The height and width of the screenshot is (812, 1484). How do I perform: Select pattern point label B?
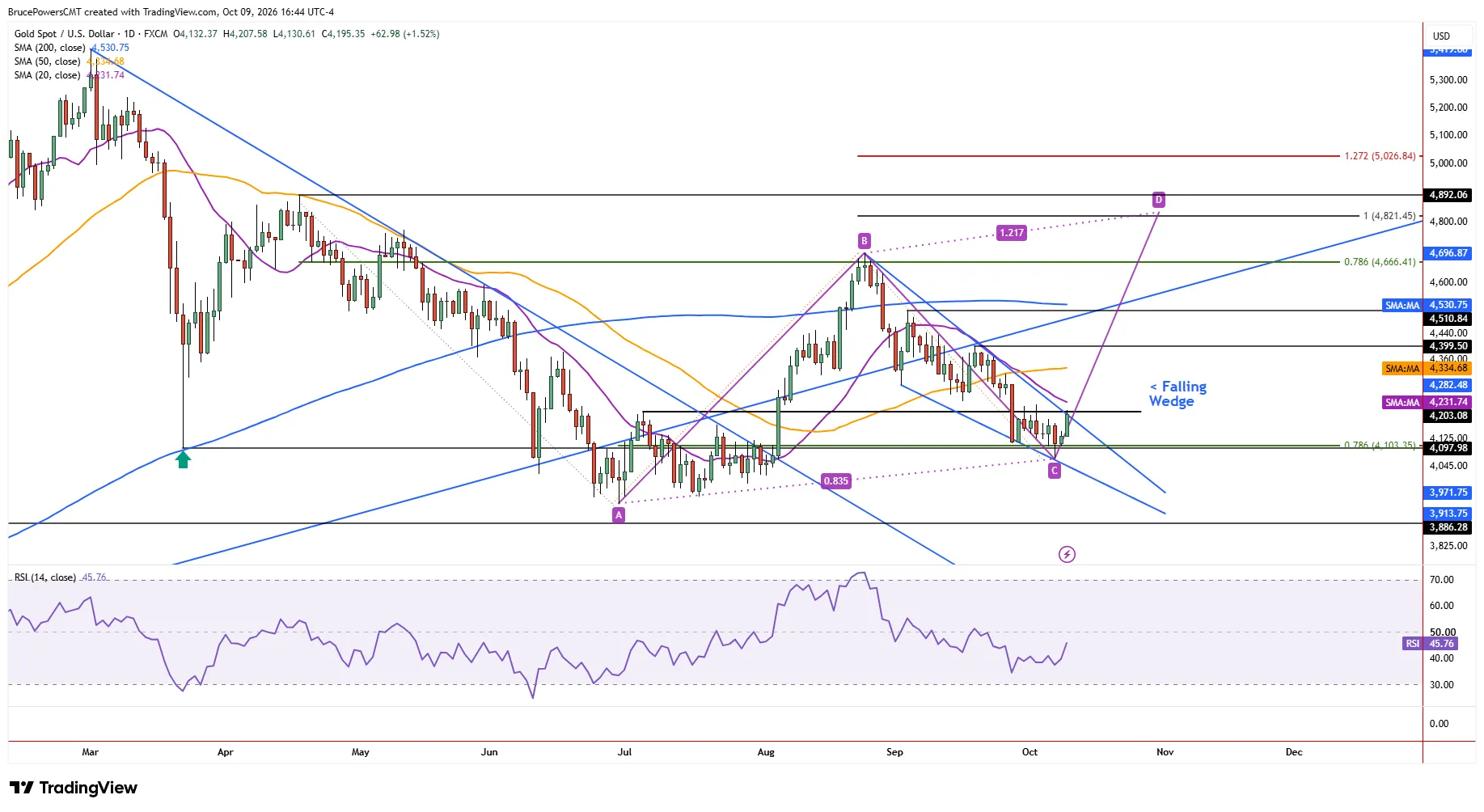tap(865, 240)
